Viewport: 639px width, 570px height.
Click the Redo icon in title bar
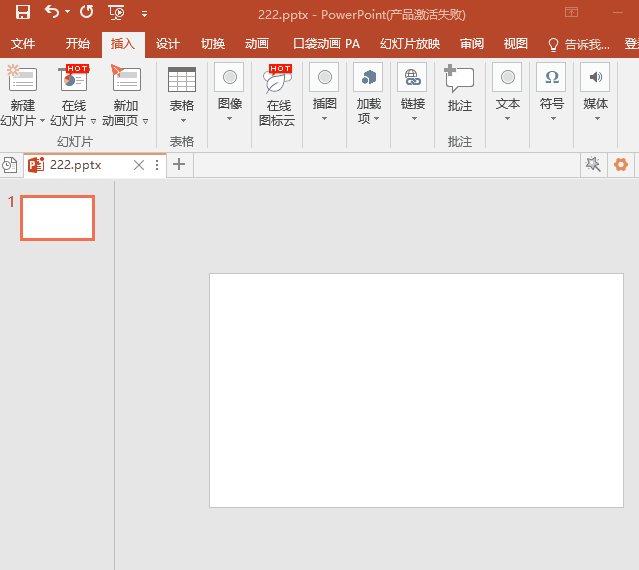tap(86, 13)
